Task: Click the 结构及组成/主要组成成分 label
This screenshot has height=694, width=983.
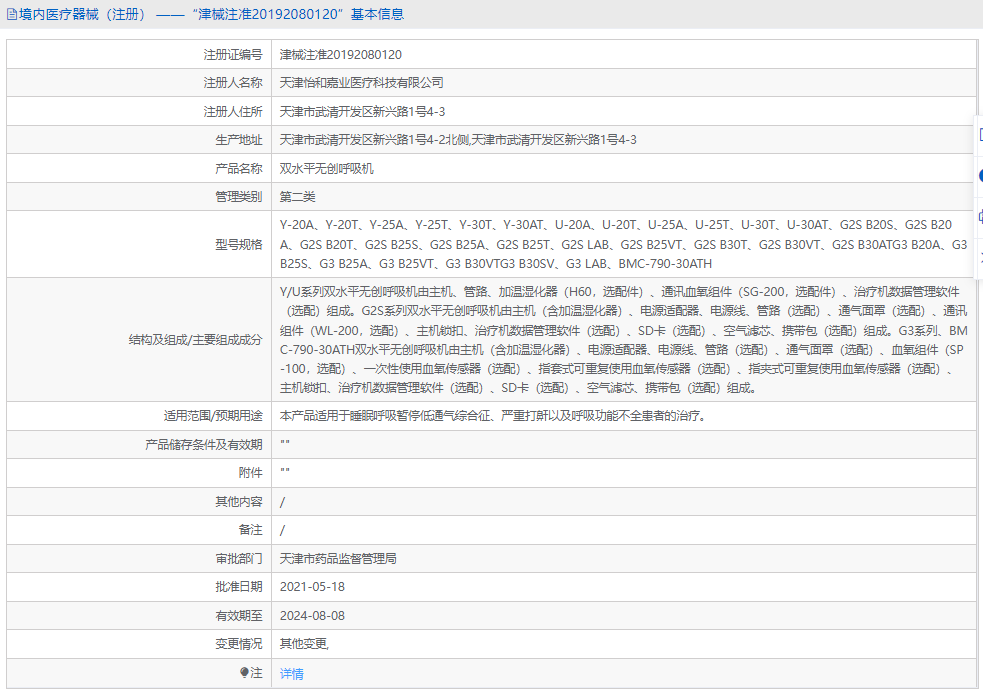Action: pyautogui.click(x=196, y=340)
